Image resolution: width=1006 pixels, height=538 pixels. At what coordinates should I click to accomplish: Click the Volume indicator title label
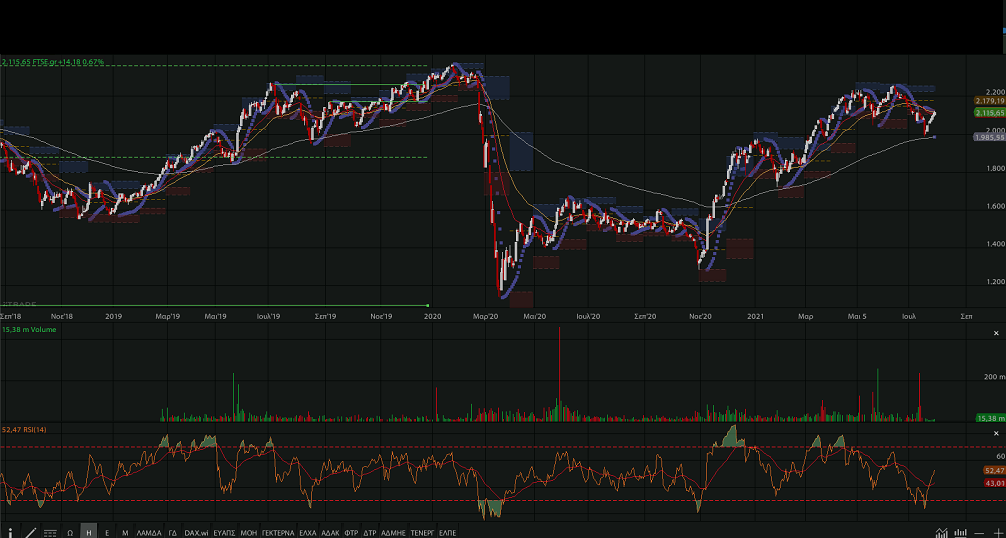click(x=29, y=329)
